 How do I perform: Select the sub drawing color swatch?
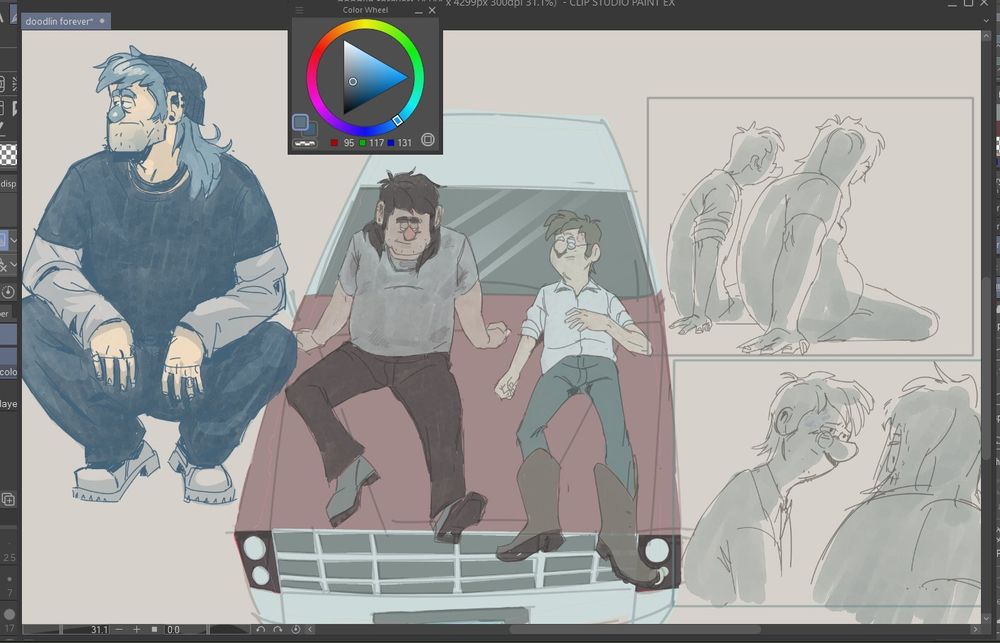coord(312,129)
